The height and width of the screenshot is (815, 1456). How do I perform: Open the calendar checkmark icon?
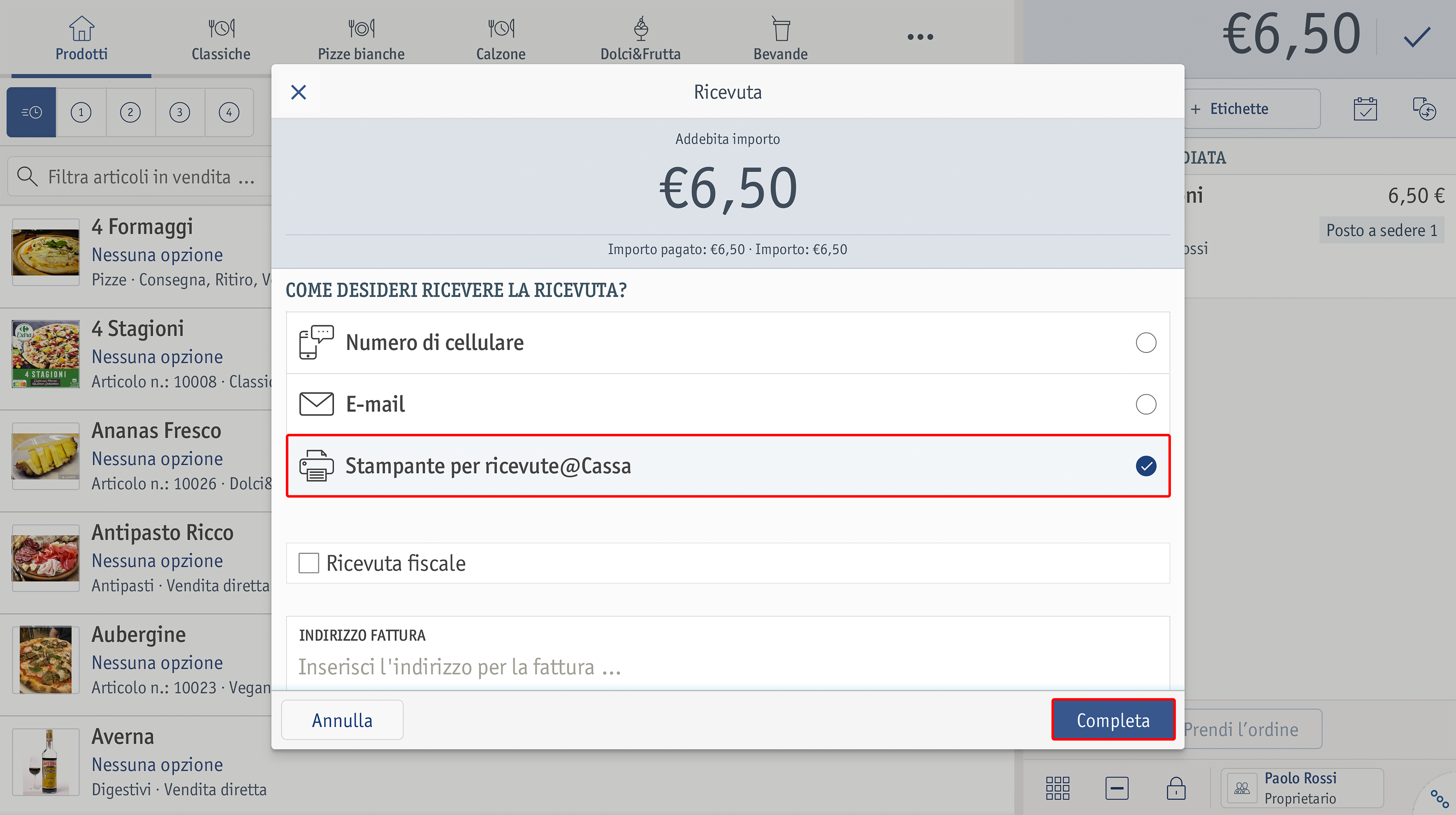click(1365, 109)
